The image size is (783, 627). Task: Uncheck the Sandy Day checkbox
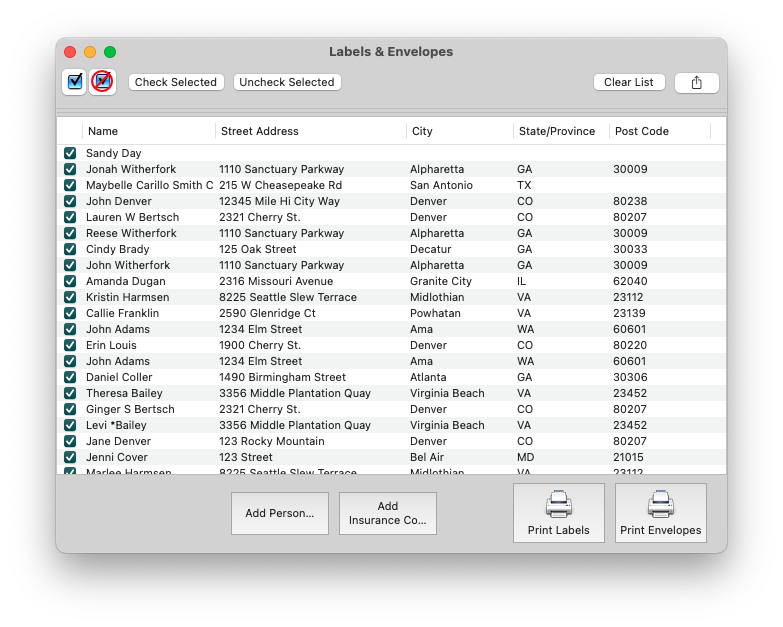click(x=70, y=153)
